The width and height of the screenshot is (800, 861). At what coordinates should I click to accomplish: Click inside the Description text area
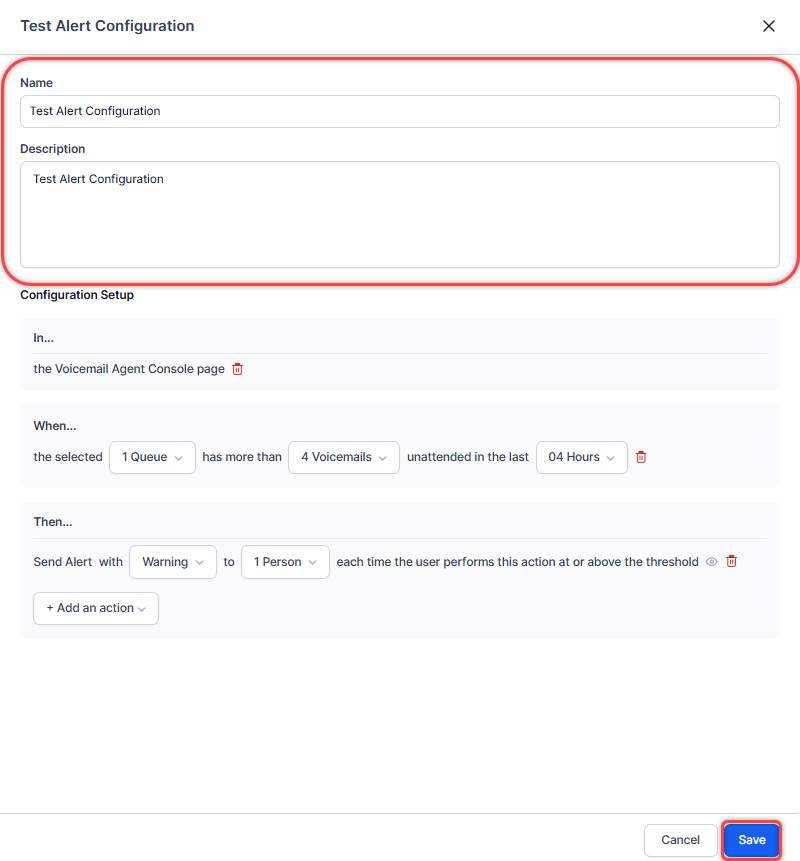pyautogui.click(x=399, y=214)
